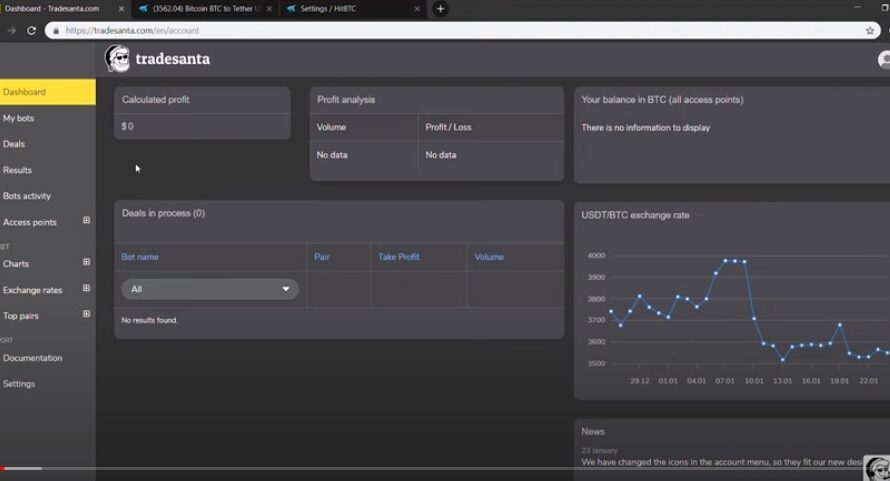Click the USDT/BTC exchange rate heading
Screen dimensions: 890x481
tap(635, 215)
